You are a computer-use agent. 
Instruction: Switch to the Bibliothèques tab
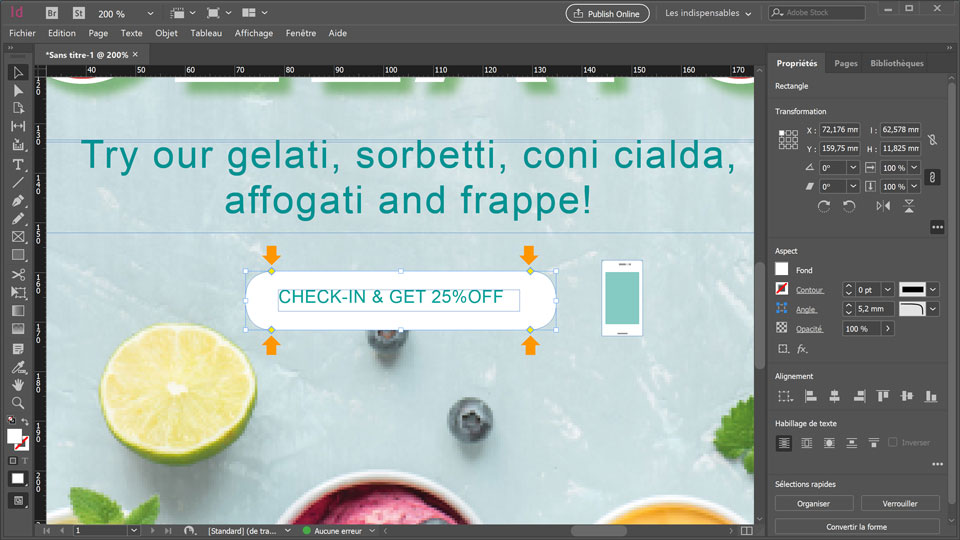pos(897,63)
